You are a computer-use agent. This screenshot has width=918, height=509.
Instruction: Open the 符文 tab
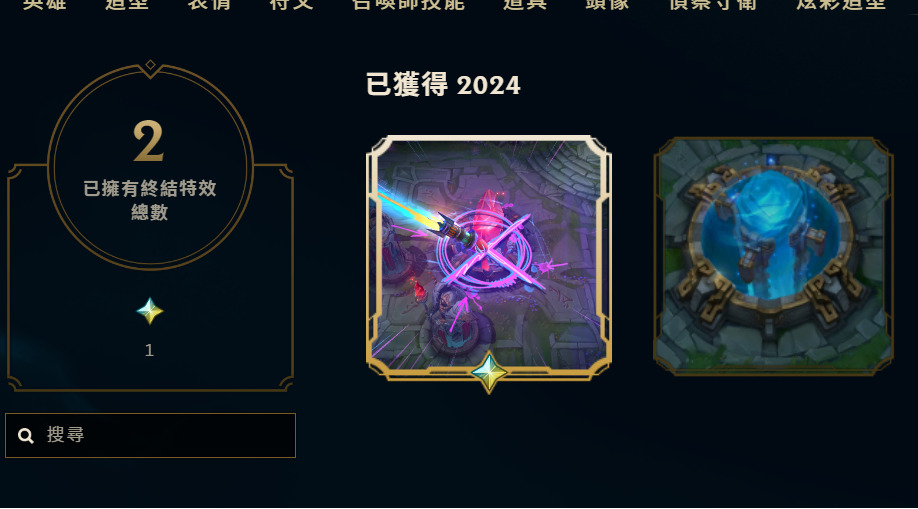292,5
